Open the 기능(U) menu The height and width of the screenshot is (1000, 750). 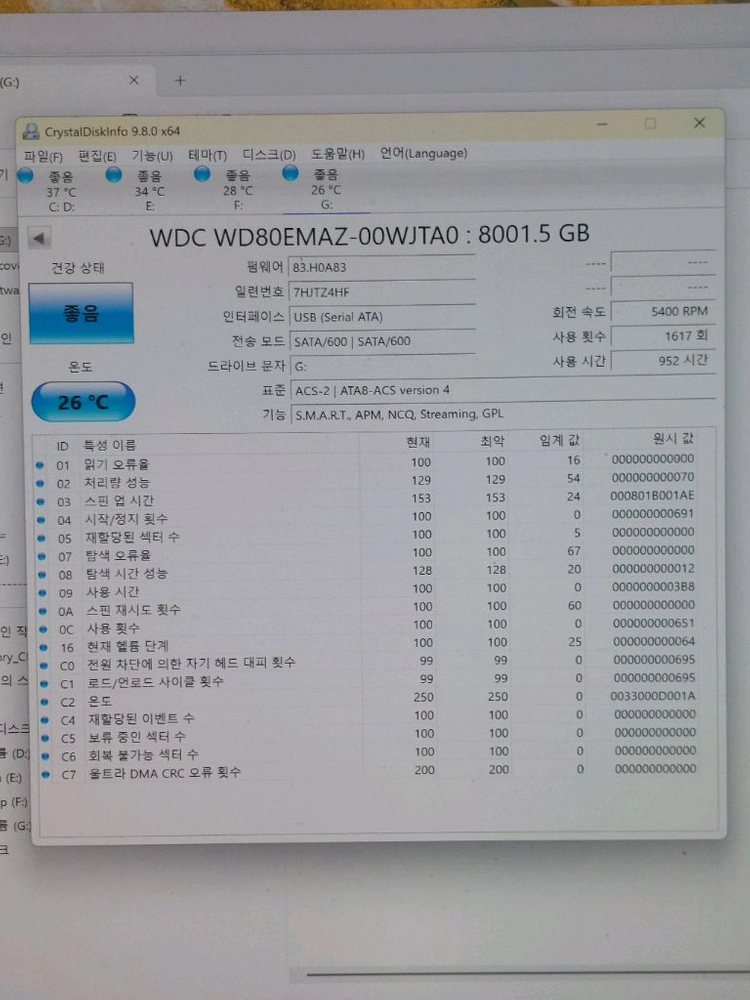[152, 155]
